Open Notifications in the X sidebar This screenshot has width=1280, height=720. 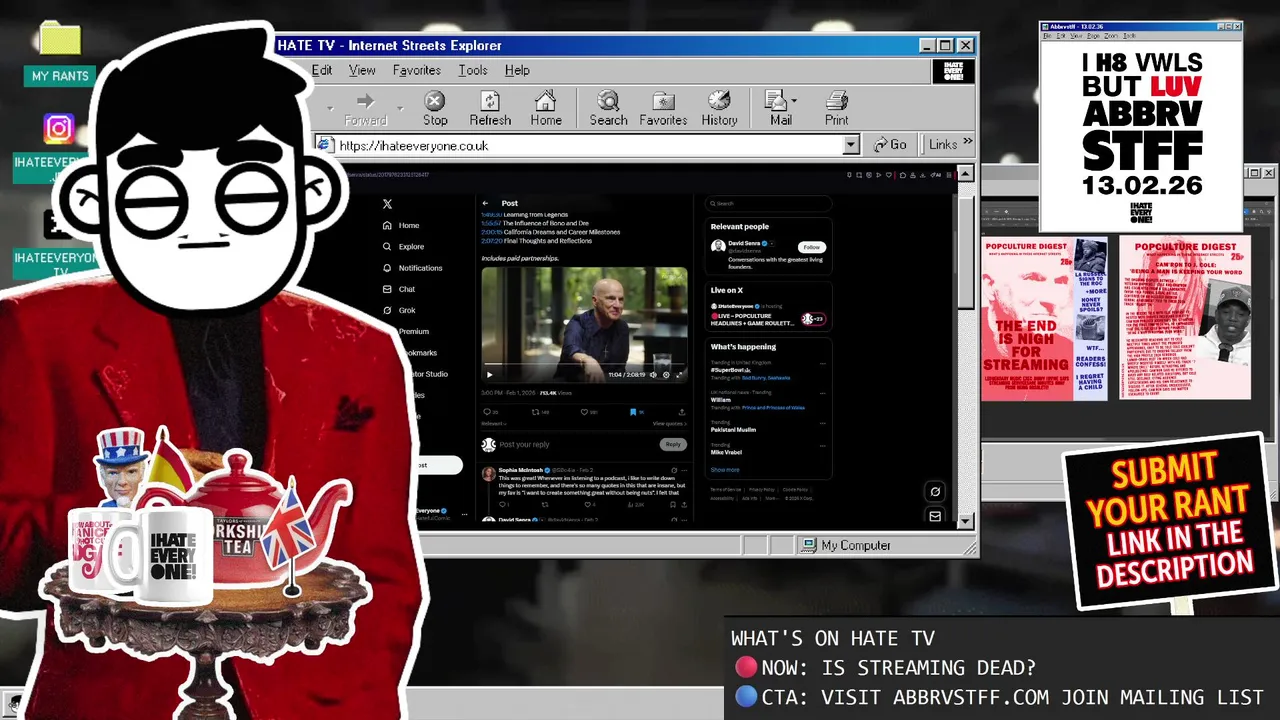point(412,268)
